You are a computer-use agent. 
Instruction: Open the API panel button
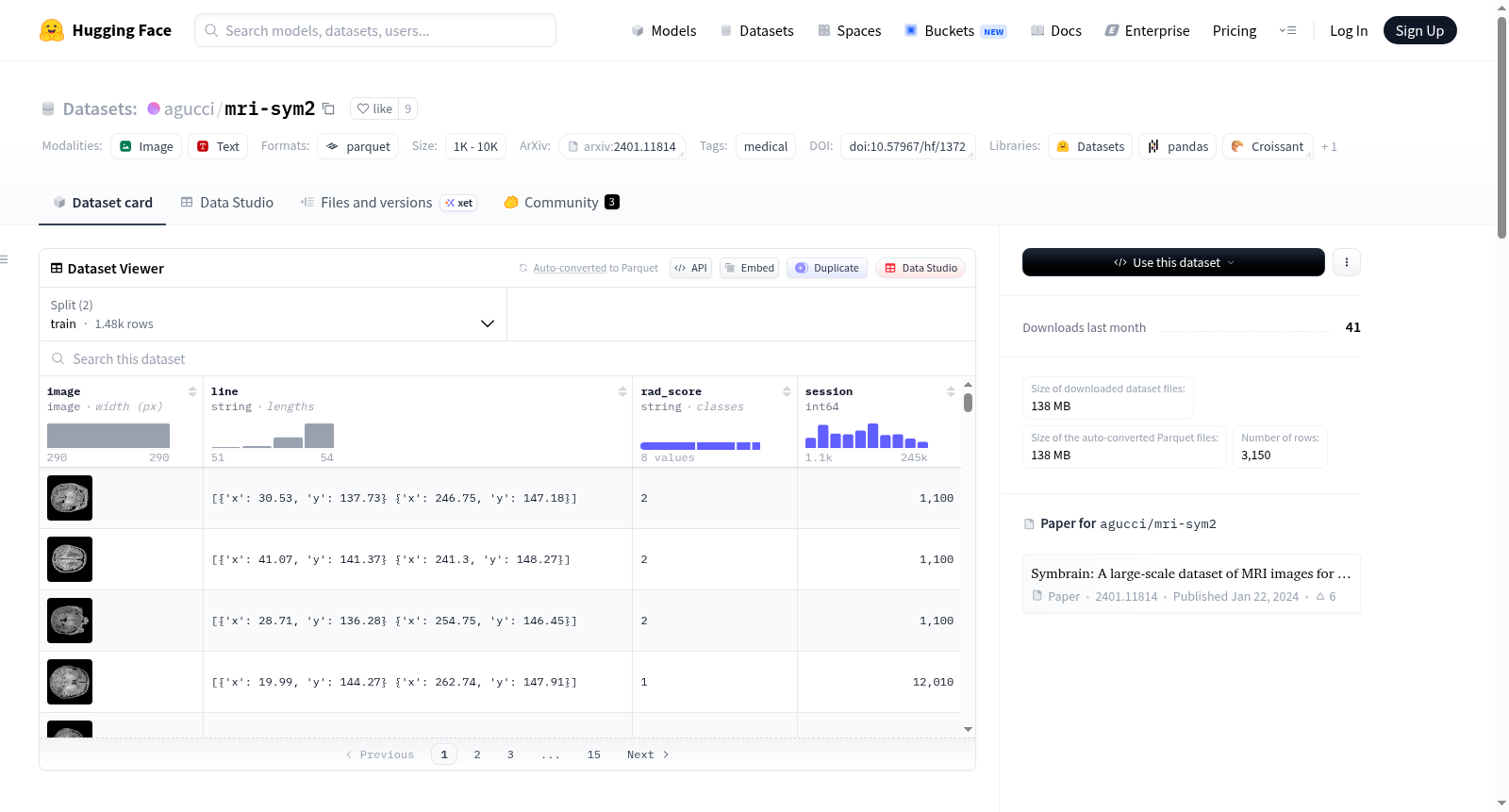point(691,268)
